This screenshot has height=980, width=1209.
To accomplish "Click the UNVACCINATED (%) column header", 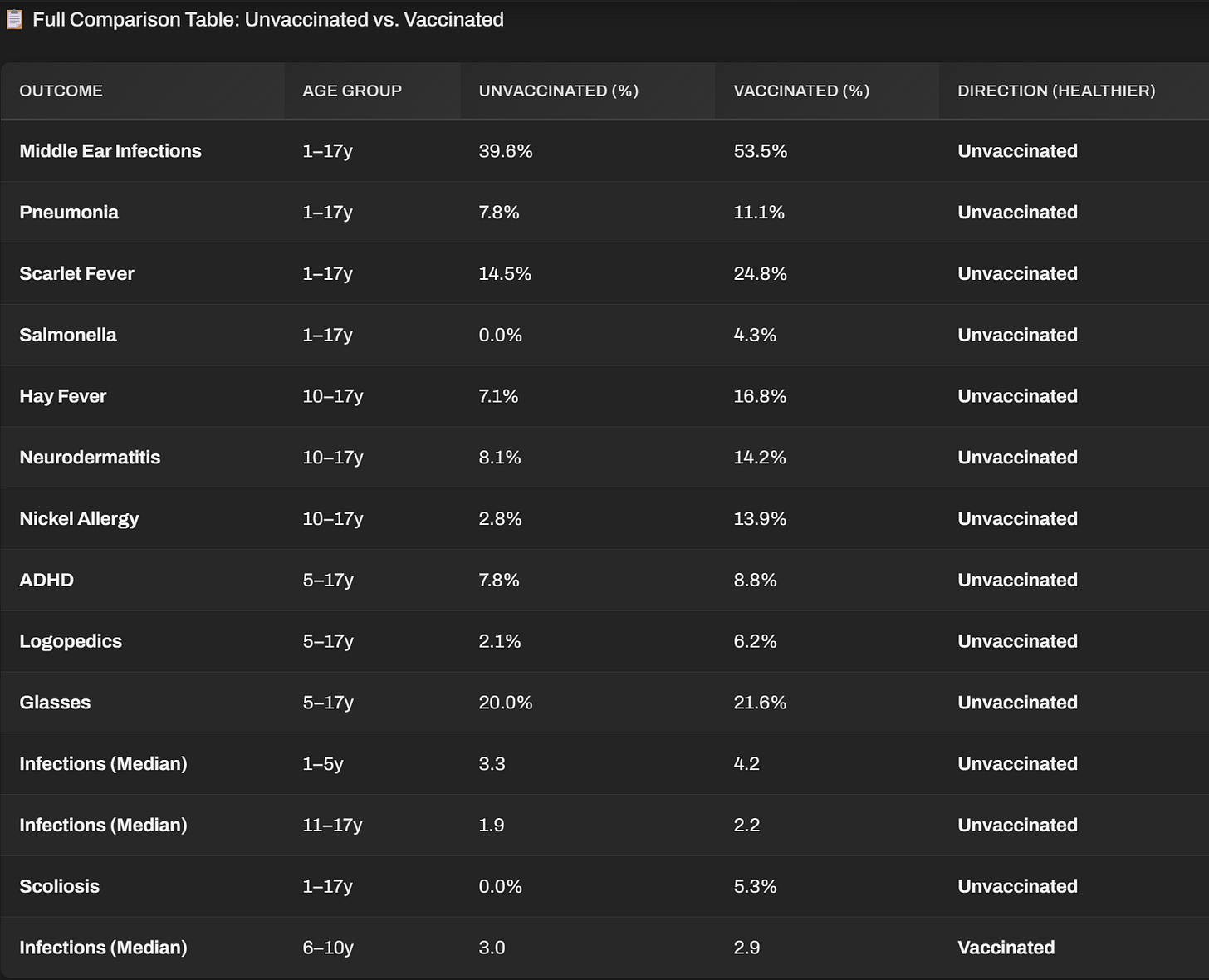I will [559, 91].
